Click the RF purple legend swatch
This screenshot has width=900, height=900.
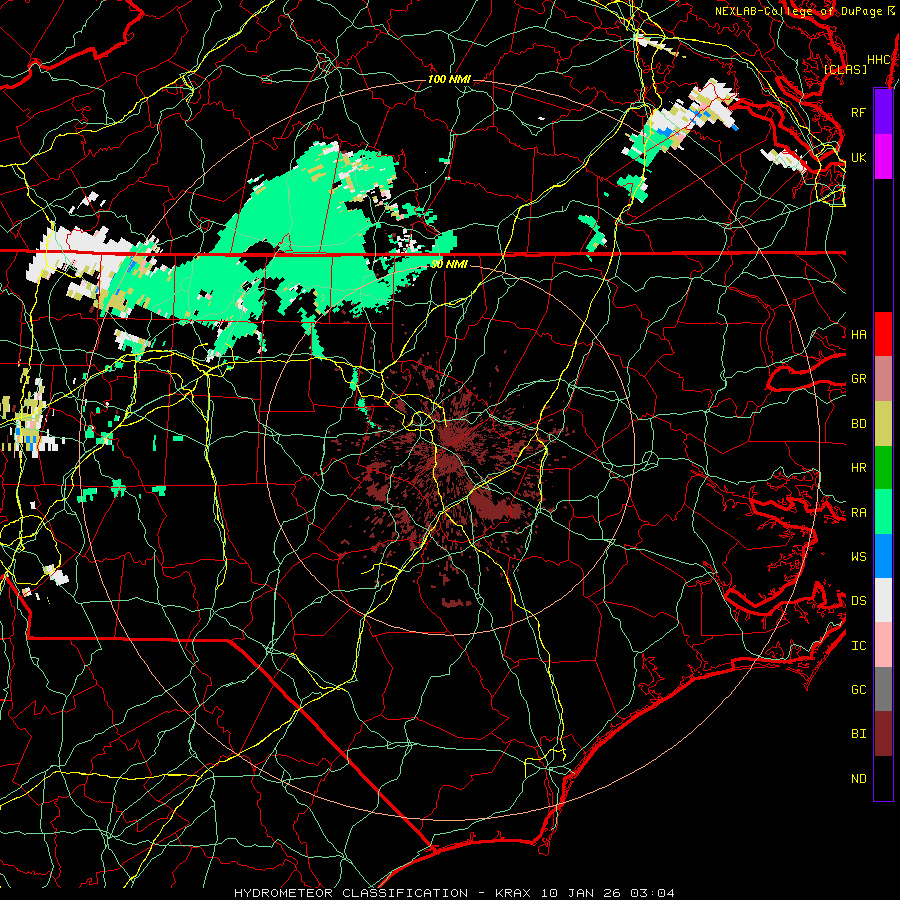click(x=883, y=111)
